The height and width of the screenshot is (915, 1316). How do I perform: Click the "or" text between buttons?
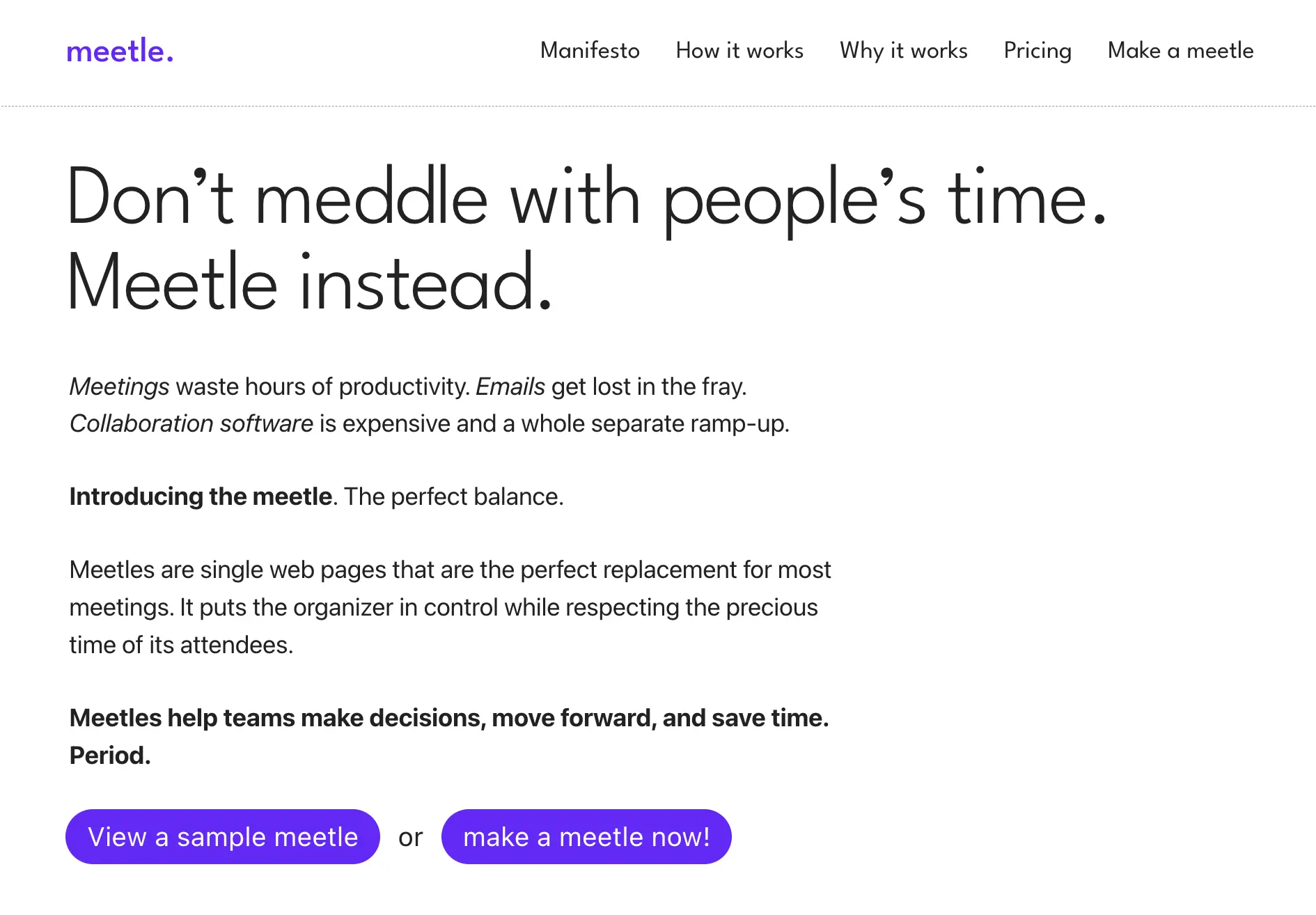click(411, 837)
